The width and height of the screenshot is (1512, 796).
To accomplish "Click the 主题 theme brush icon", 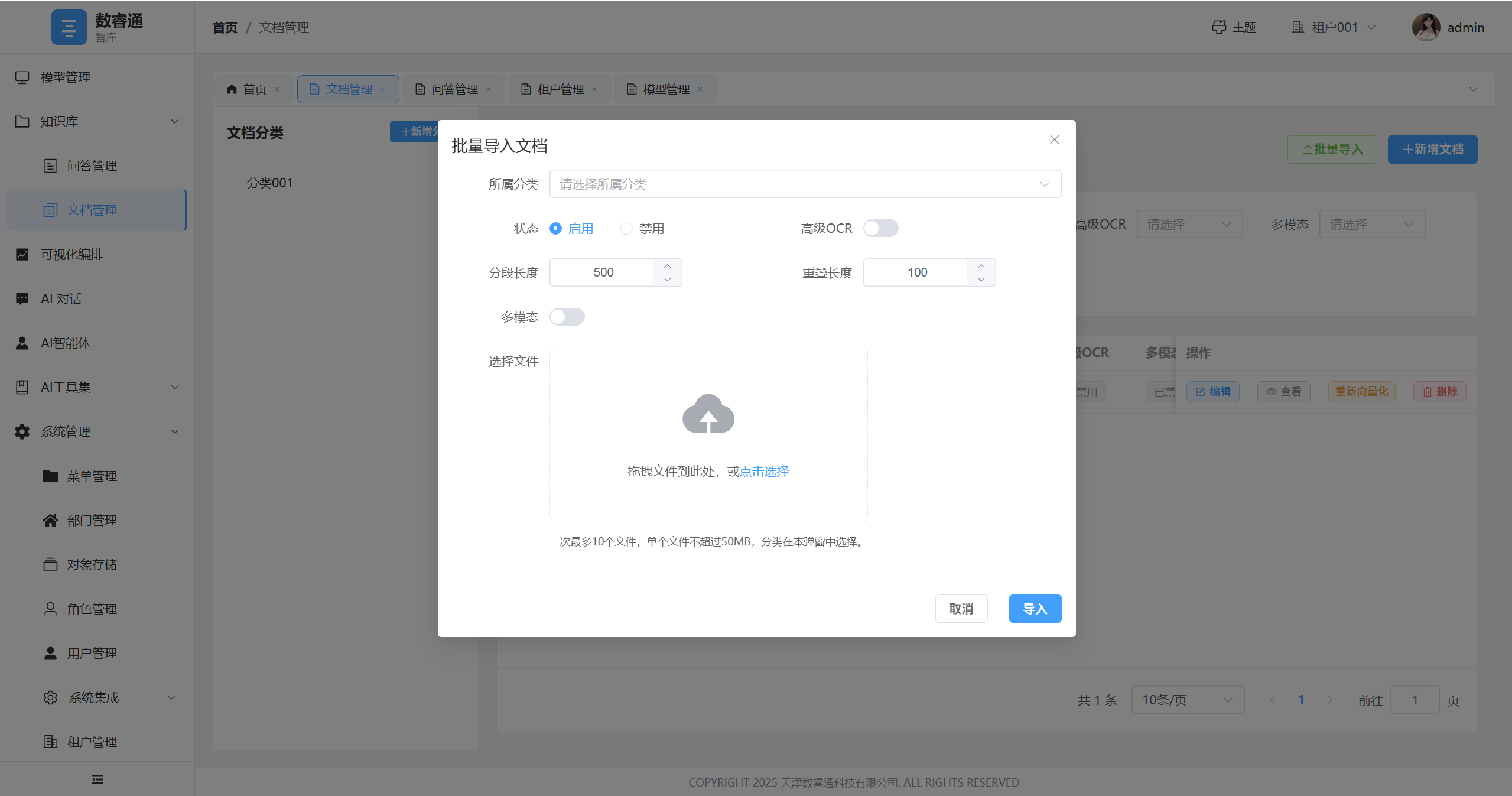I will click(x=1219, y=27).
